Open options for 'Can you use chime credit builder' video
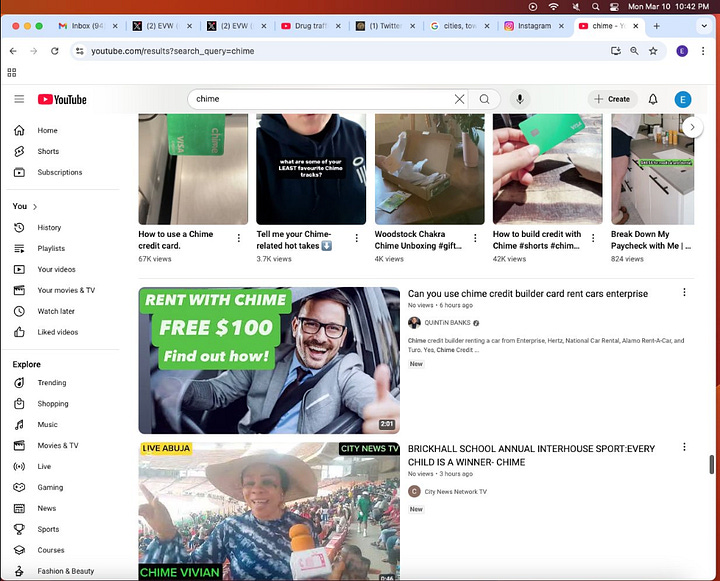The height and width of the screenshot is (581, 720). [x=684, y=292]
